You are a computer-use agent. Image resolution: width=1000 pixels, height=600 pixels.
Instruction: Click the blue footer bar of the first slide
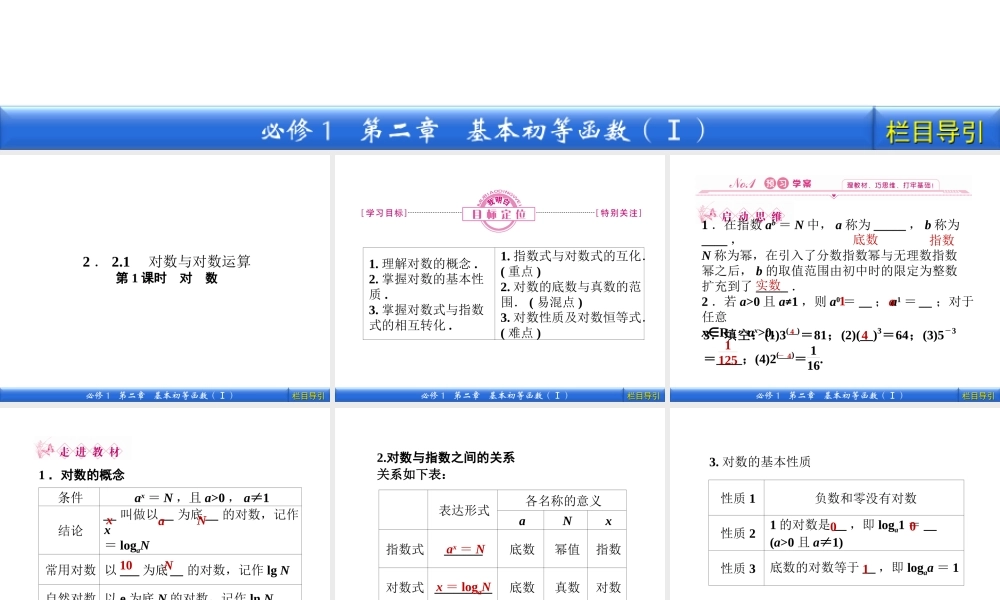pyautogui.click(x=160, y=395)
